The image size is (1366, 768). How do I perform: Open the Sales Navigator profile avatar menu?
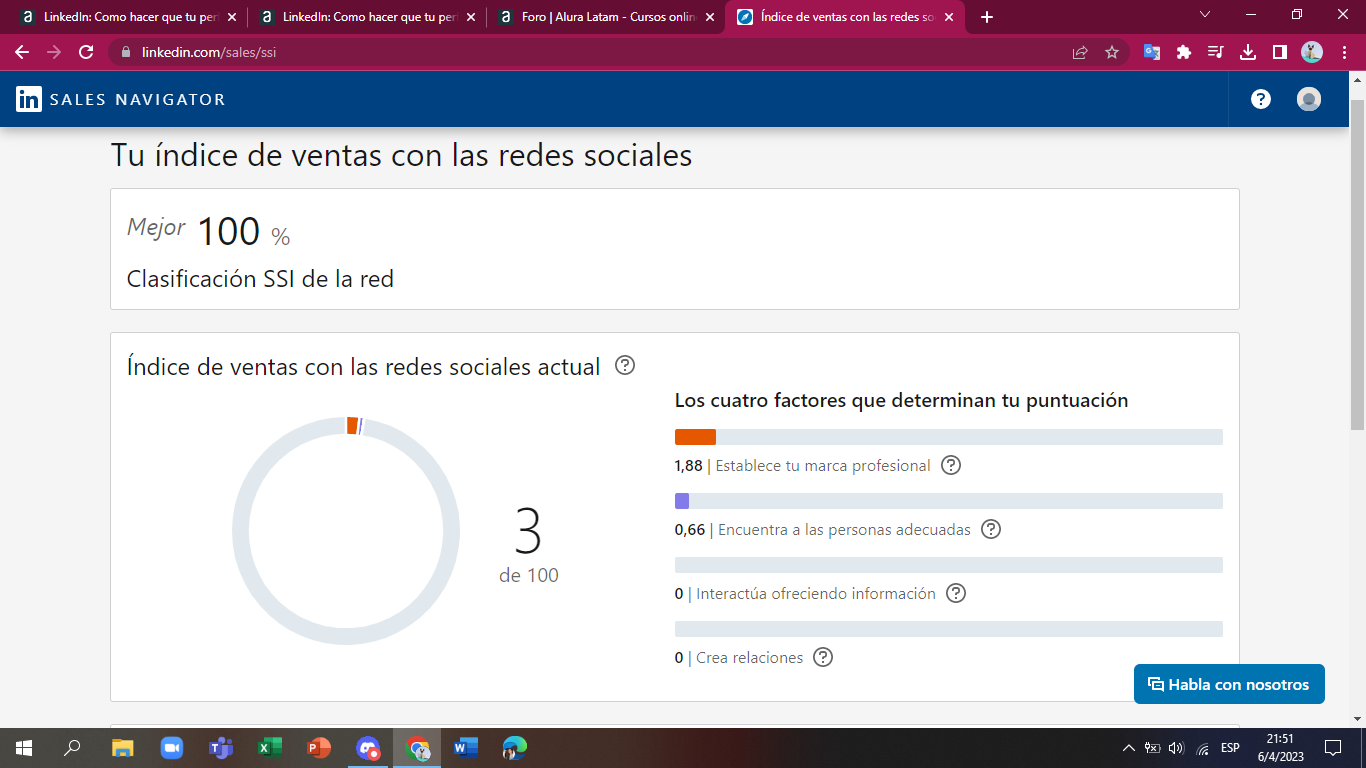click(x=1309, y=99)
